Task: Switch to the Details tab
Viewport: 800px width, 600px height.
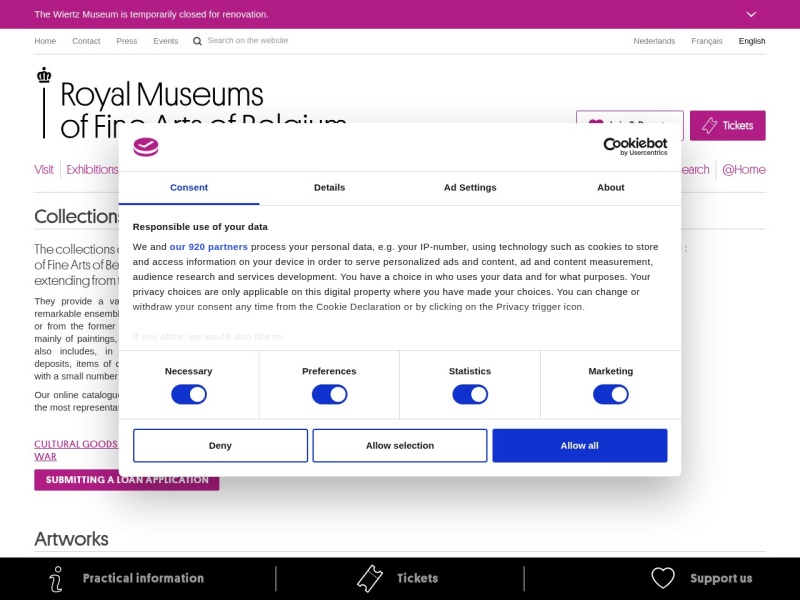Action: tap(330, 188)
